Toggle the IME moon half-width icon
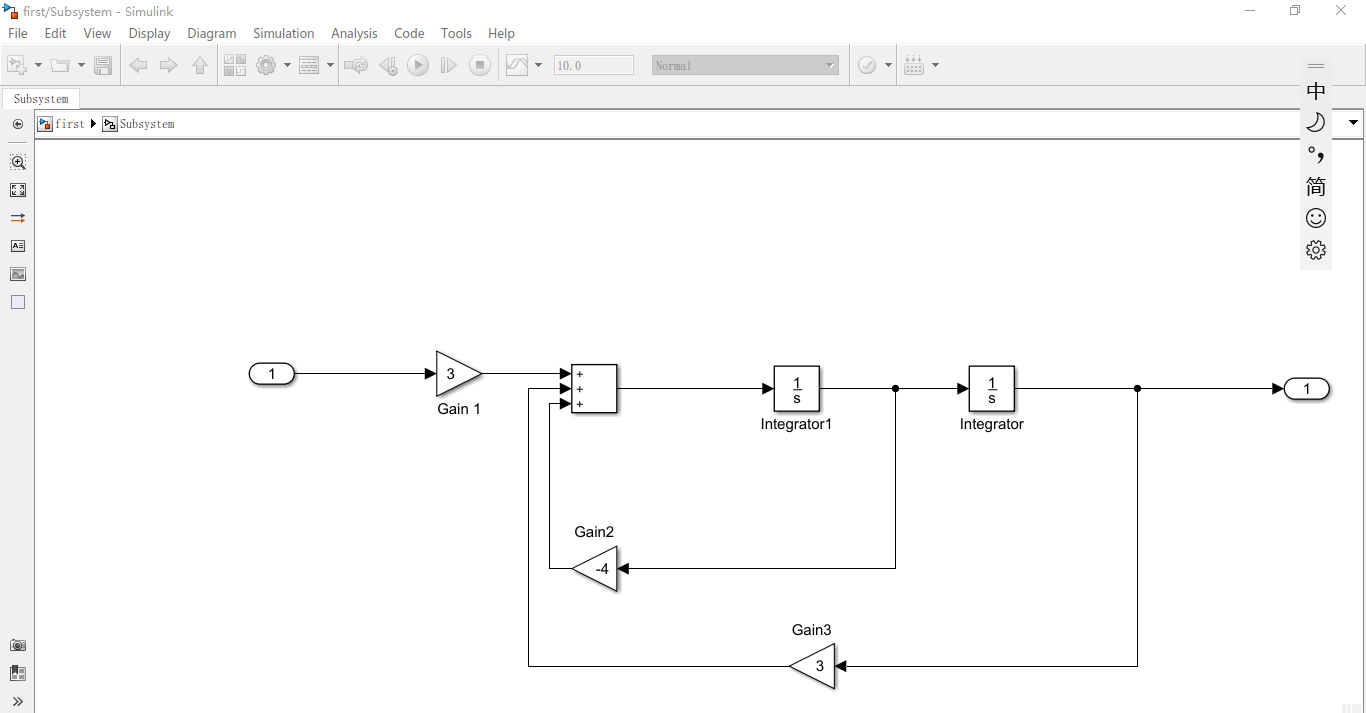This screenshot has height=713, width=1366. [x=1316, y=122]
